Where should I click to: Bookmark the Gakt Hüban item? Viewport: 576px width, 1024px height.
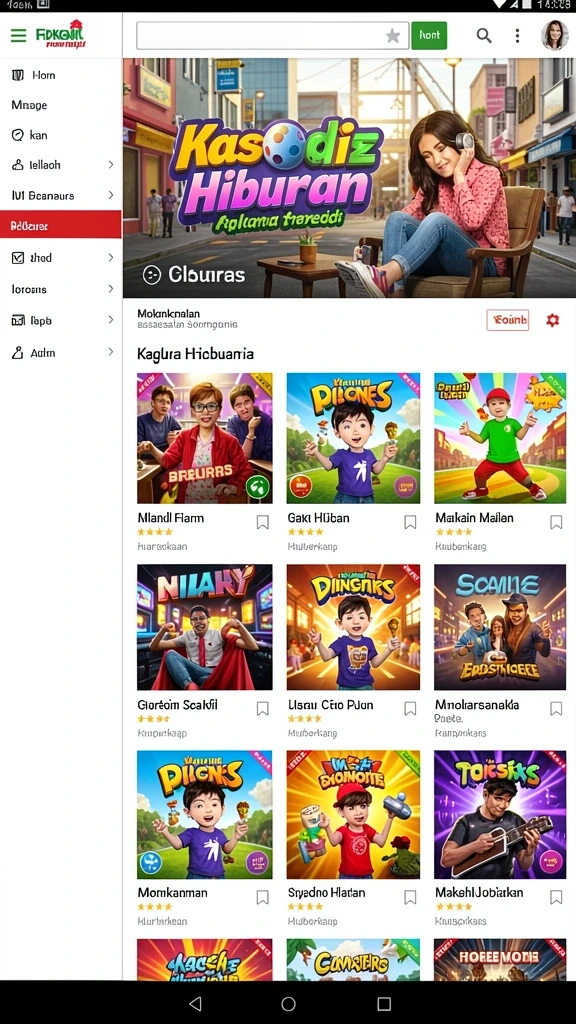410,522
